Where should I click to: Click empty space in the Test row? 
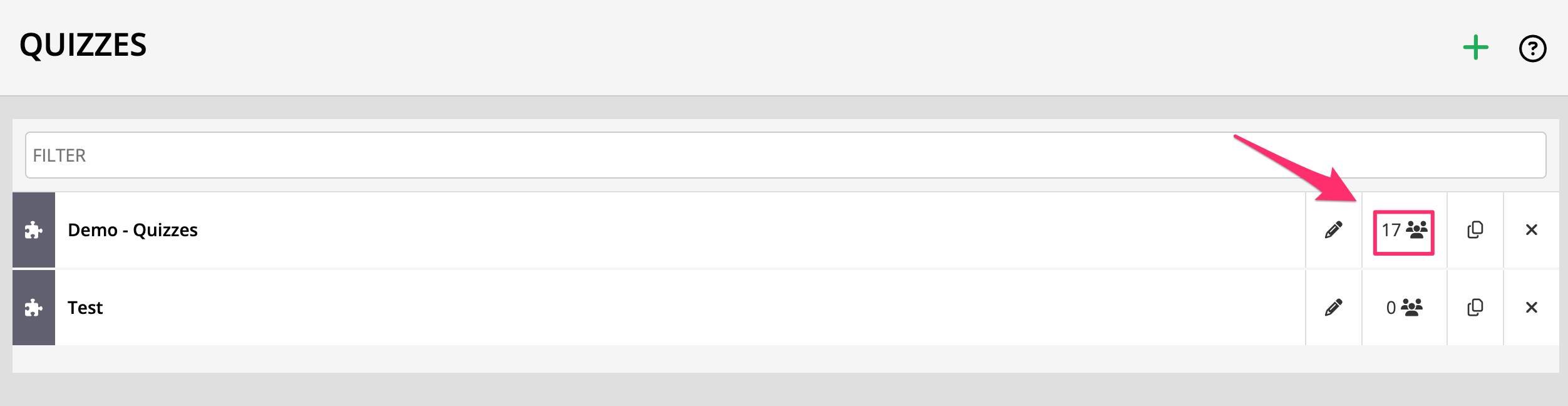pyautogui.click(x=689, y=308)
